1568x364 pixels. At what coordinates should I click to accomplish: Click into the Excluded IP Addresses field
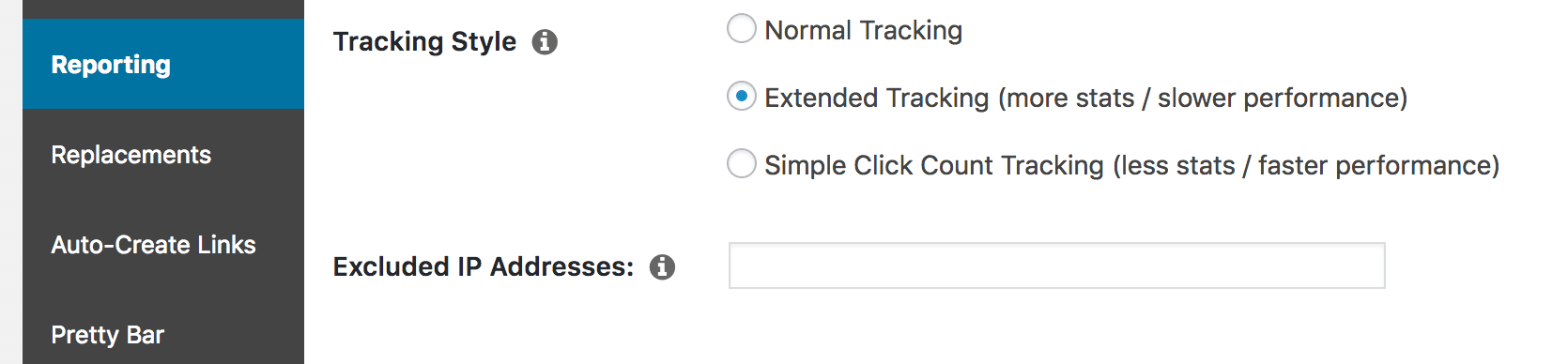[1056, 265]
